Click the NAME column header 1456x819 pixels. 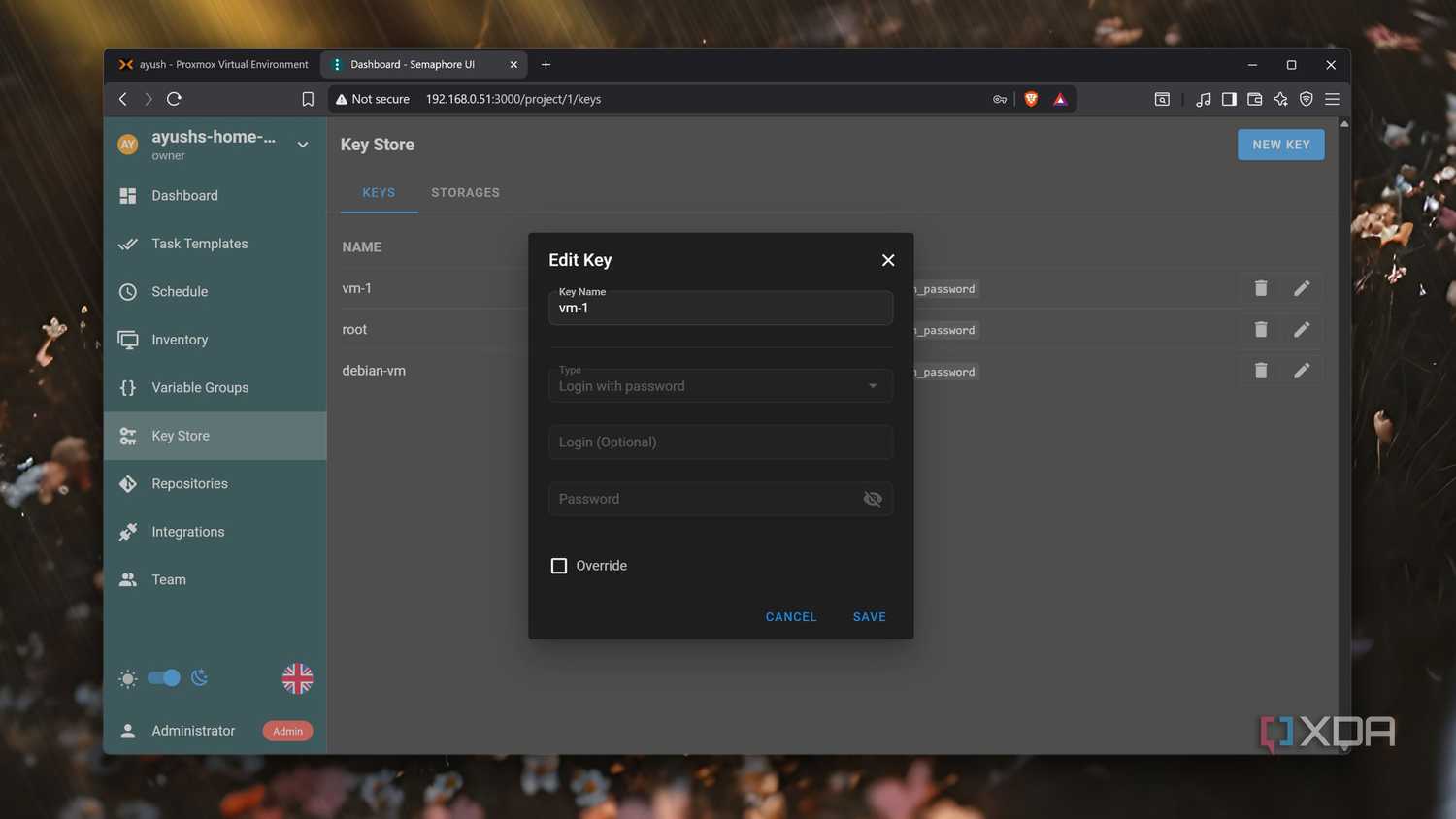click(361, 247)
